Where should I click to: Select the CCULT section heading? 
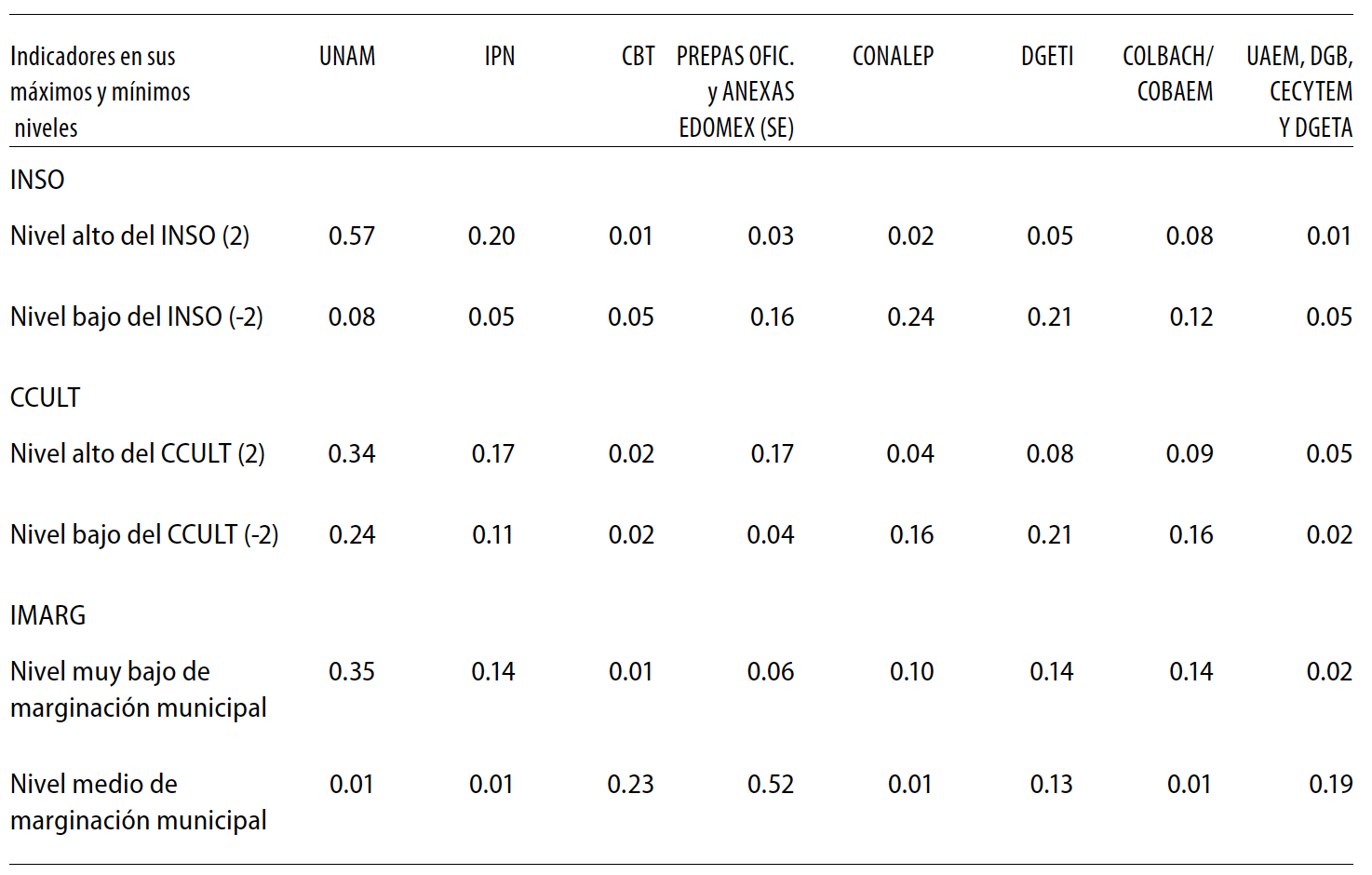[45, 397]
